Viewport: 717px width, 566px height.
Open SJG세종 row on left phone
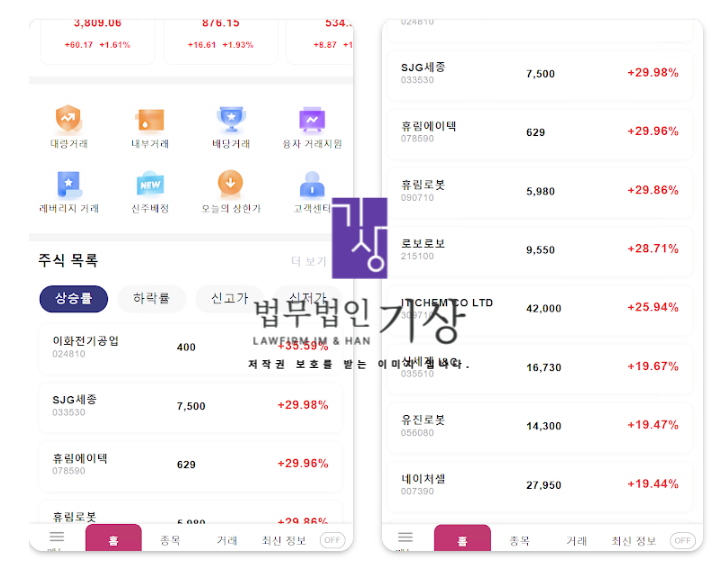tap(190, 407)
